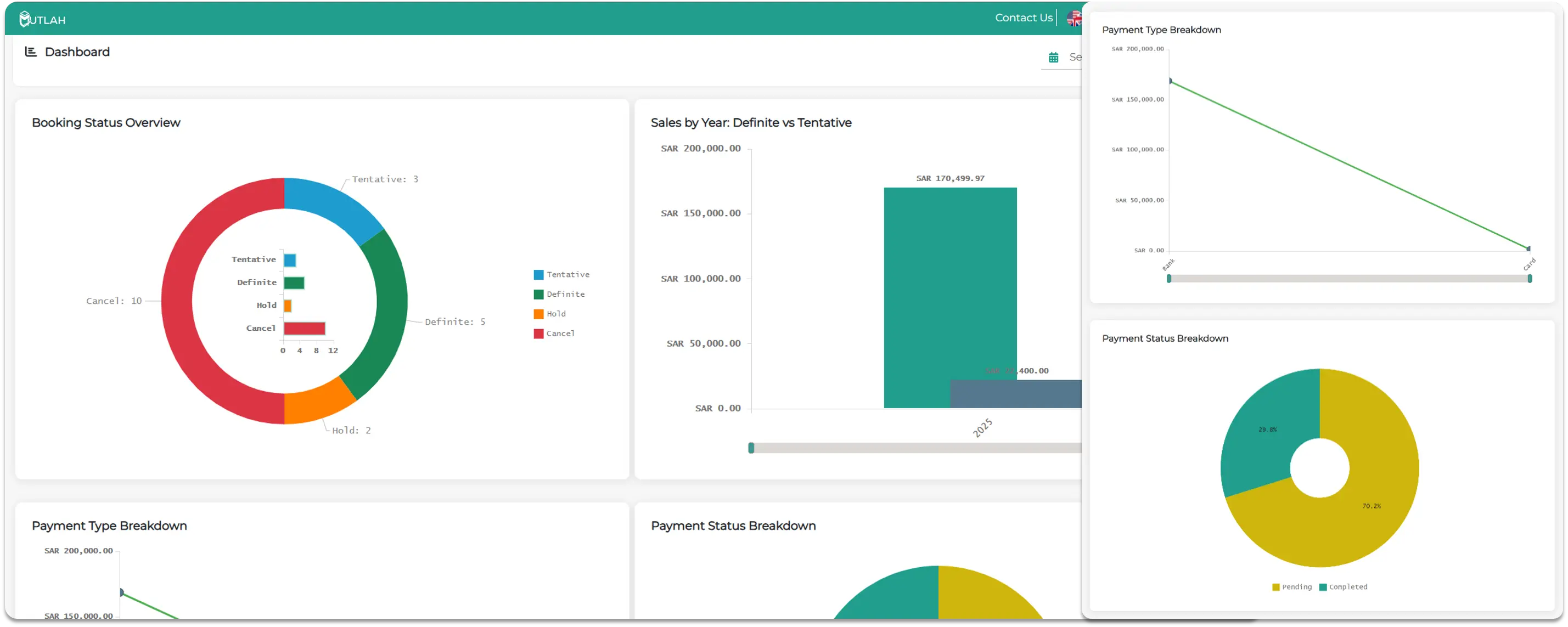Toggle the Hold legend entry in Booking Status Overview
The height and width of the screenshot is (627, 1568).
[550, 314]
